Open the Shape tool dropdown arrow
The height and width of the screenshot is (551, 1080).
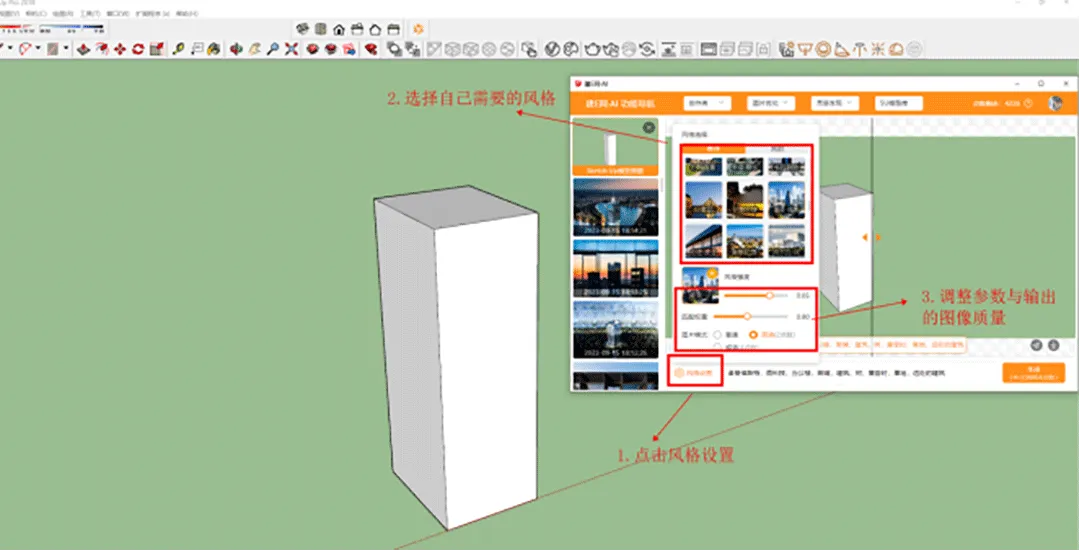66,48
